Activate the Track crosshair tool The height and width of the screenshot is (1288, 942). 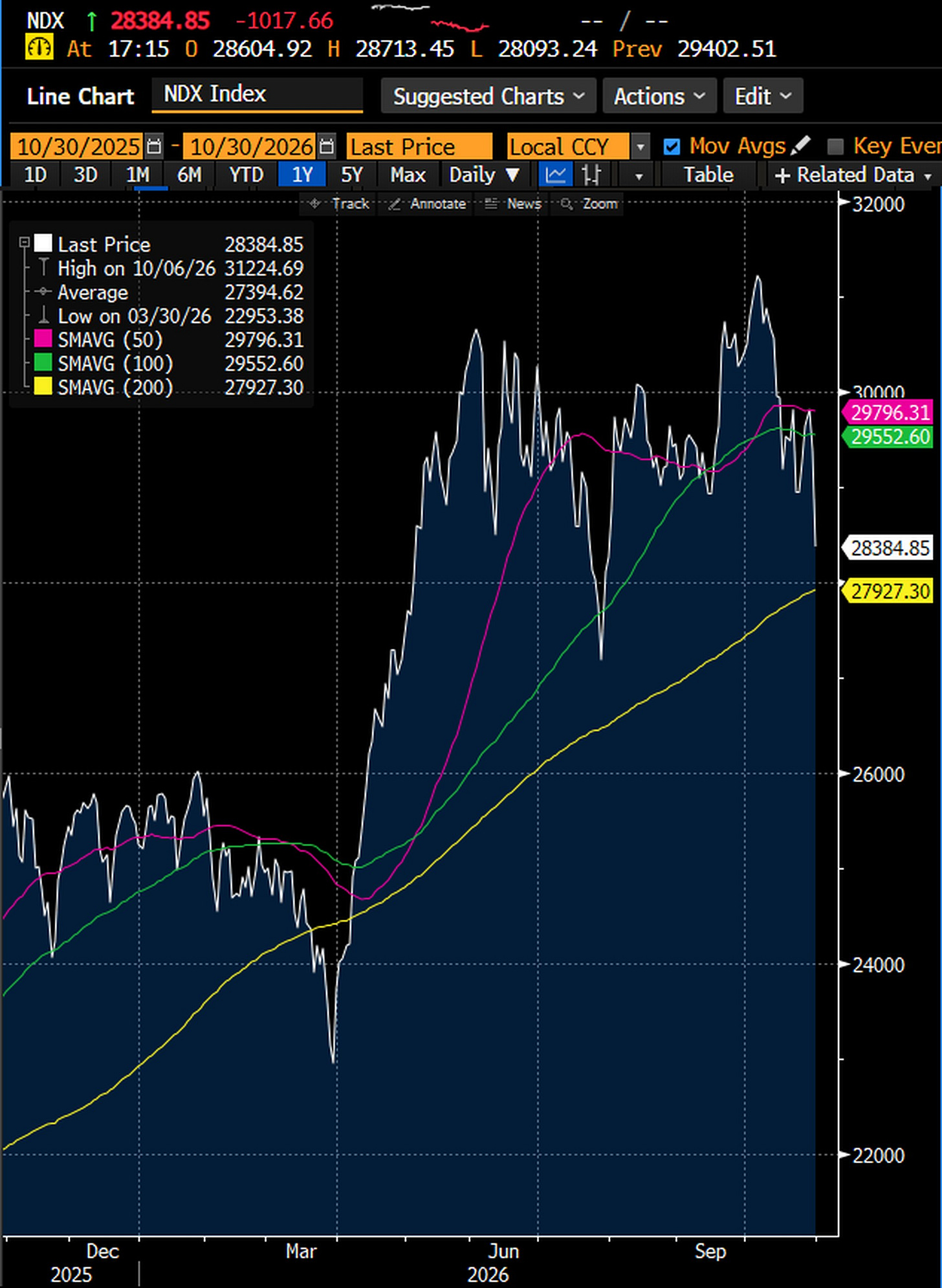tap(339, 204)
